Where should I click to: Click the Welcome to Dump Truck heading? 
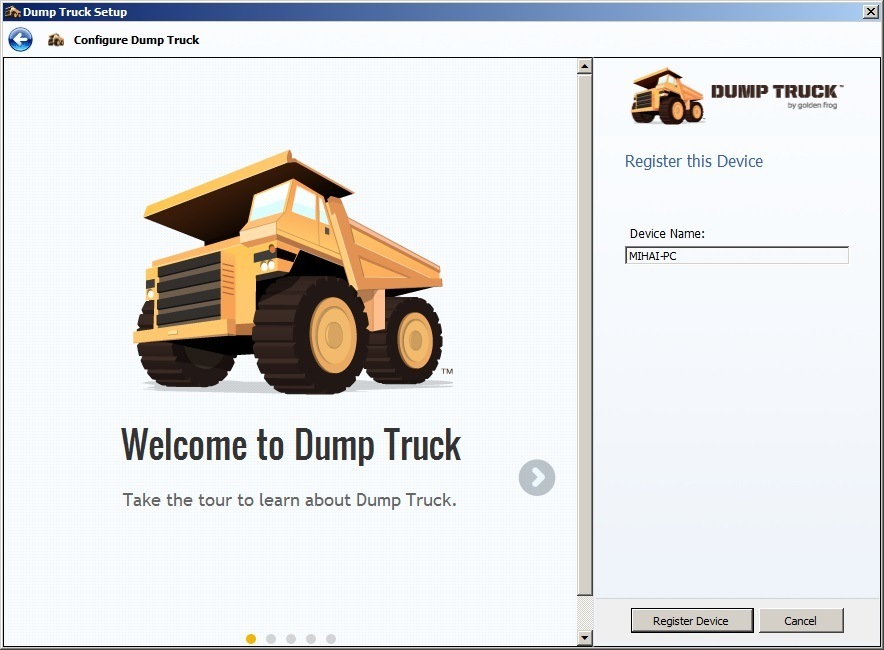click(x=291, y=446)
